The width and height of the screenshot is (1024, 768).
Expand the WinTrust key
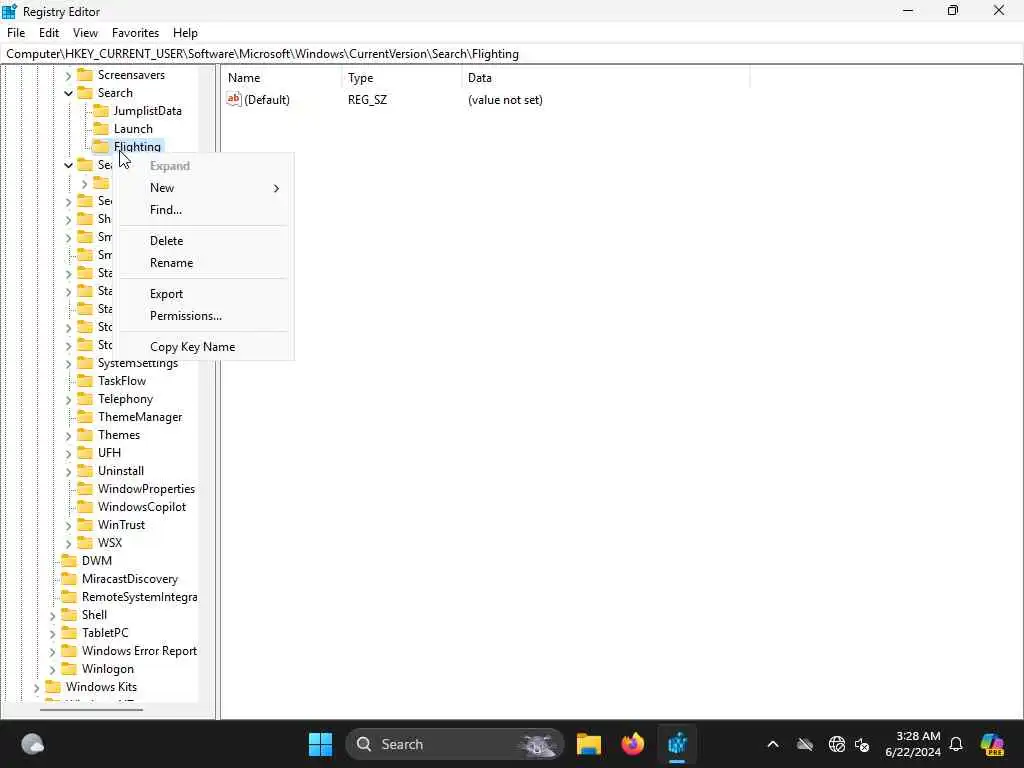69,525
